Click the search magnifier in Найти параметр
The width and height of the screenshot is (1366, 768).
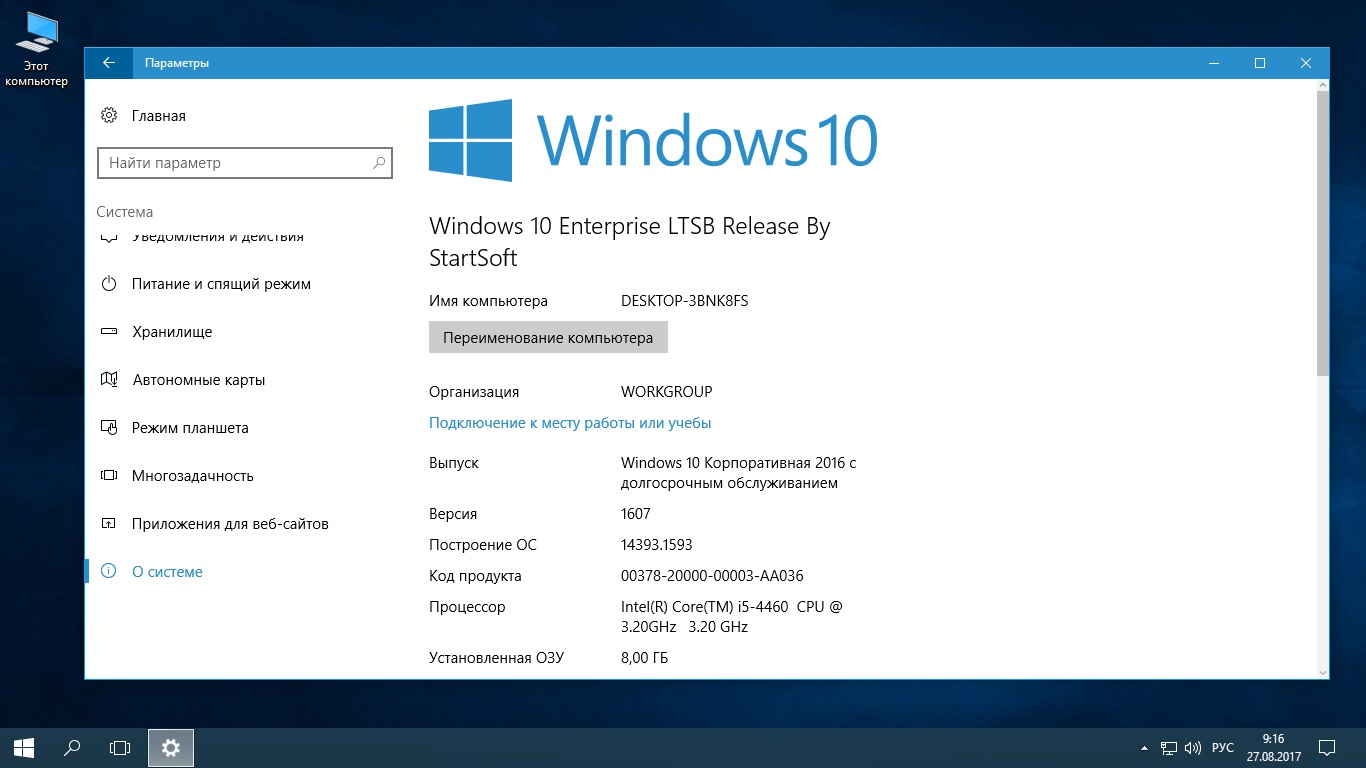pos(379,163)
